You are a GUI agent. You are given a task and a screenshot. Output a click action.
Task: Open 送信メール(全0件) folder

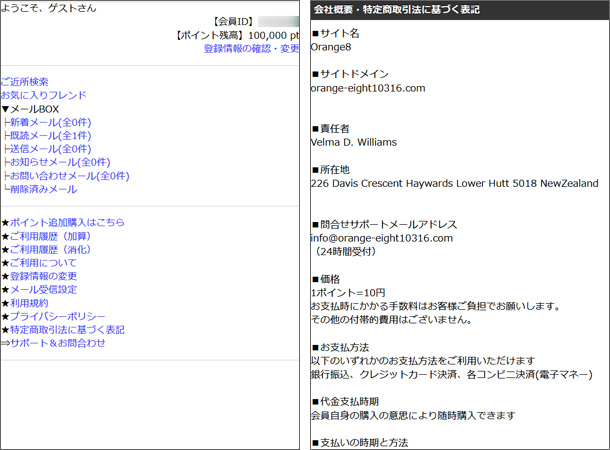coord(50,149)
